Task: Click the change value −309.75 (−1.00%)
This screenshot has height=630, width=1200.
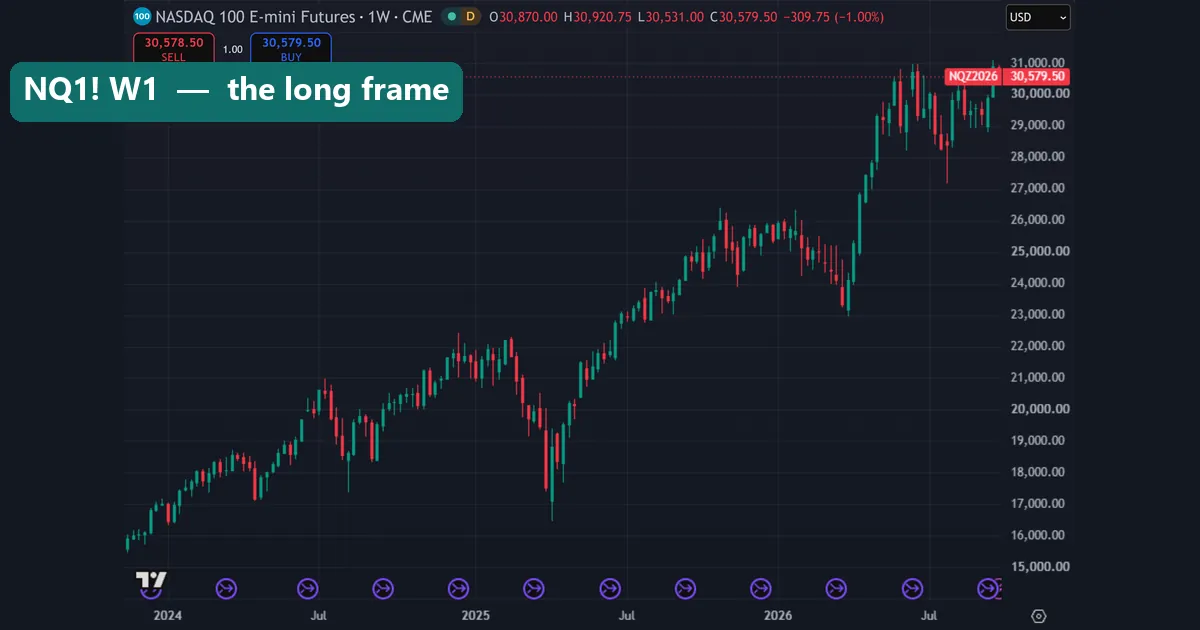Action: pos(836,17)
